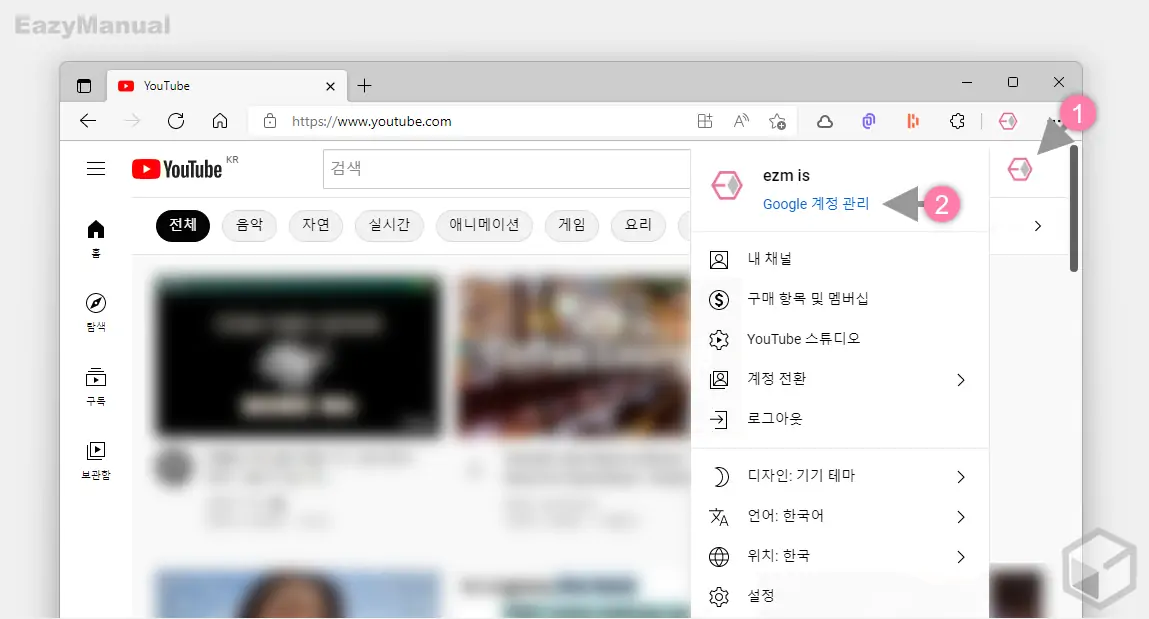1149x619 pixels.
Task: Open Subscriptions (구독) in the sidebar
Action: [96, 386]
